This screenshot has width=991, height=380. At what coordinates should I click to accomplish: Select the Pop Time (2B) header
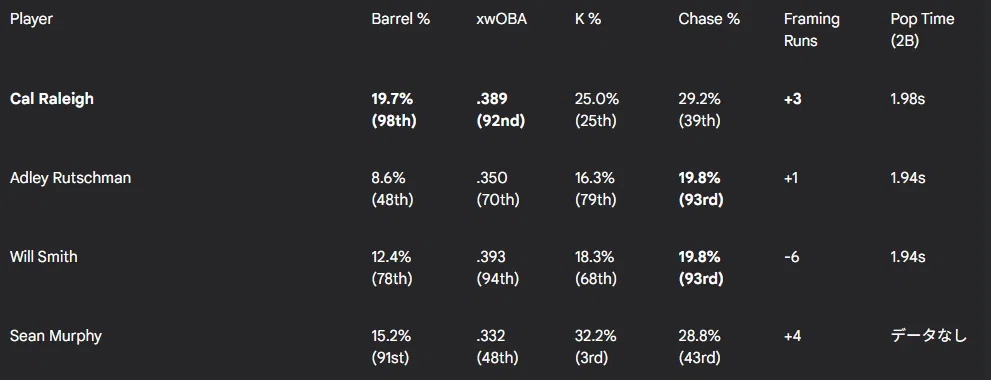pyautogui.click(x=922, y=30)
